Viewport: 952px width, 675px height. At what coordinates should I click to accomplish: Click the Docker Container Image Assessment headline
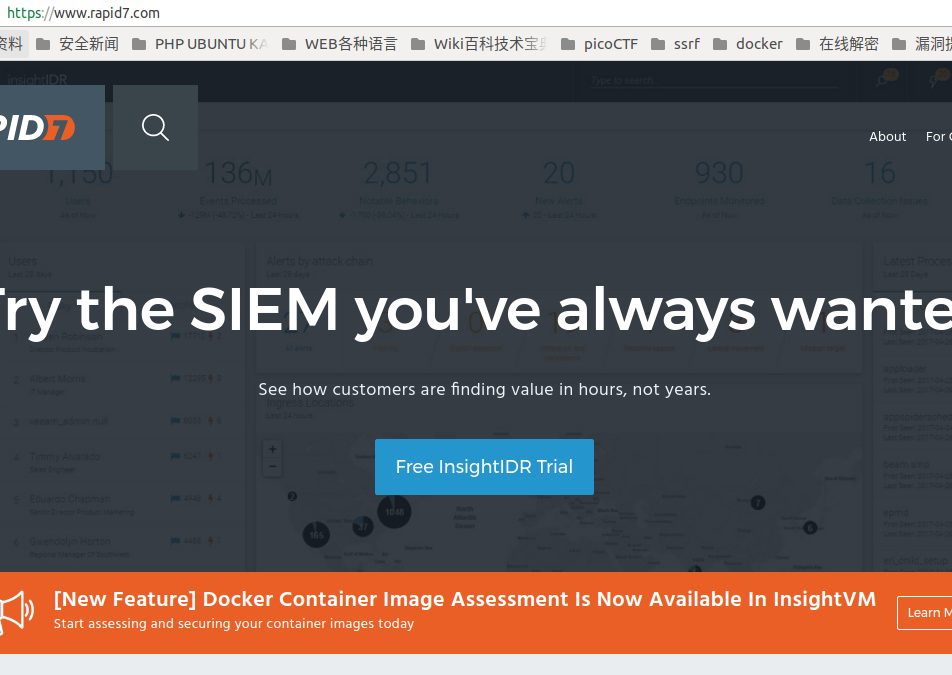pyautogui.click(x=464, y=599)
